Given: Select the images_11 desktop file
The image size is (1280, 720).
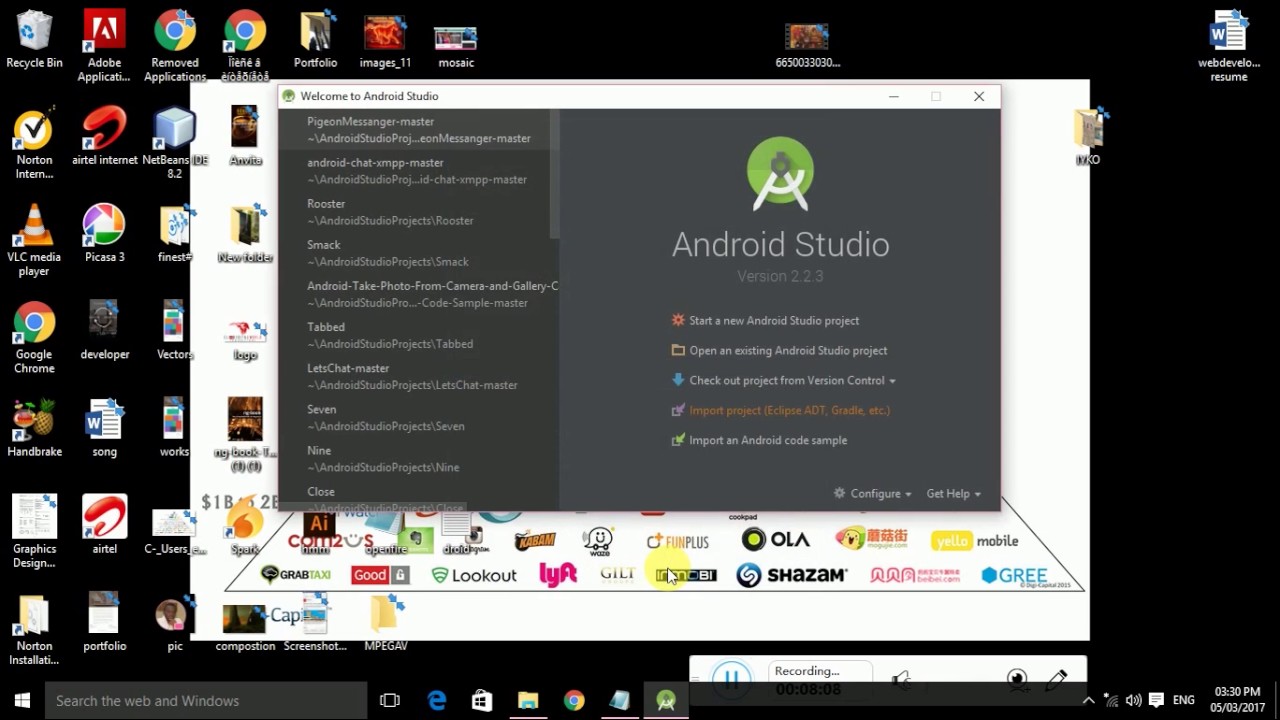Looking at the screenshot, I should [385, 40].
